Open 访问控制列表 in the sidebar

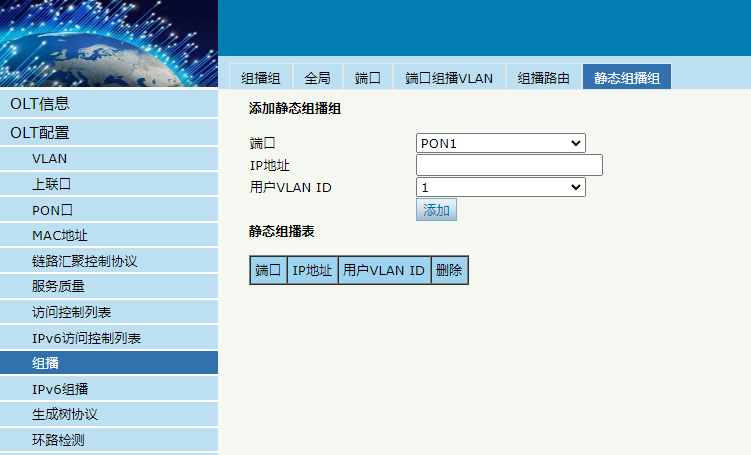coord(109,312)
